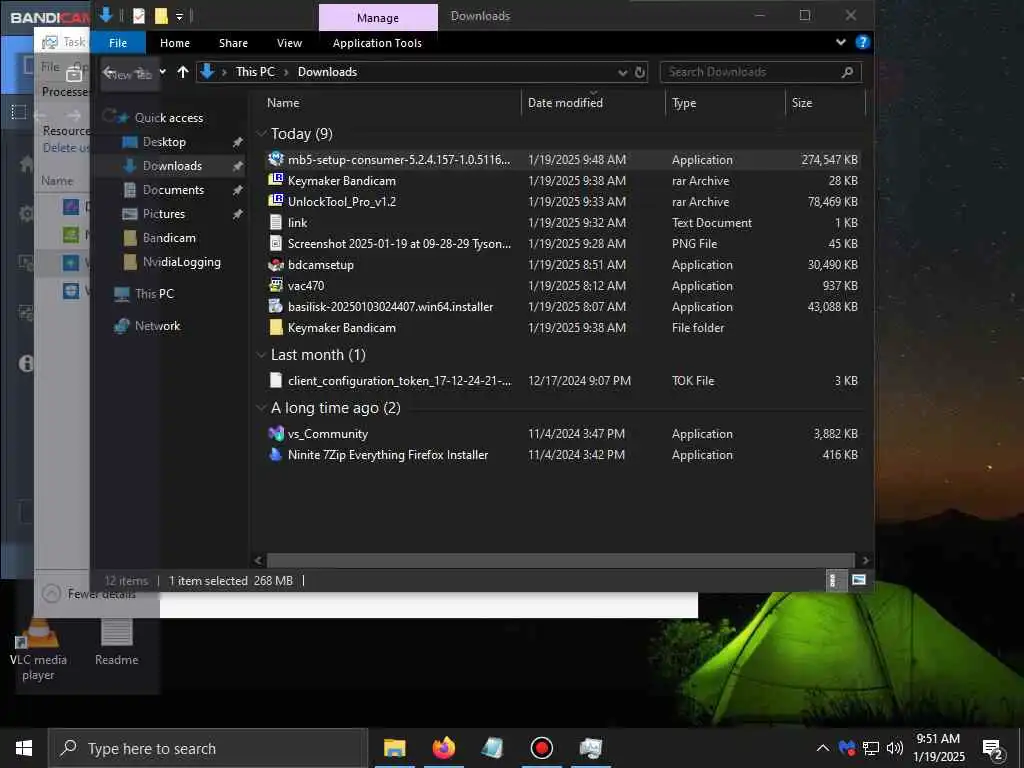The width and height of the screenshot is (1024, 768).
Task: Select the link text document icon
Action: (x=276, y=222)
